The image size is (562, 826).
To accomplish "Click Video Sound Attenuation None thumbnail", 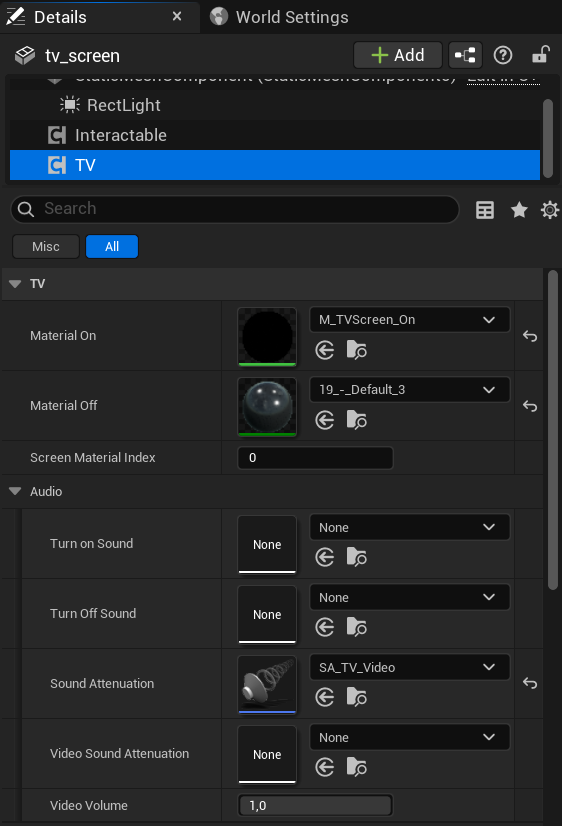I will point(267,754).
